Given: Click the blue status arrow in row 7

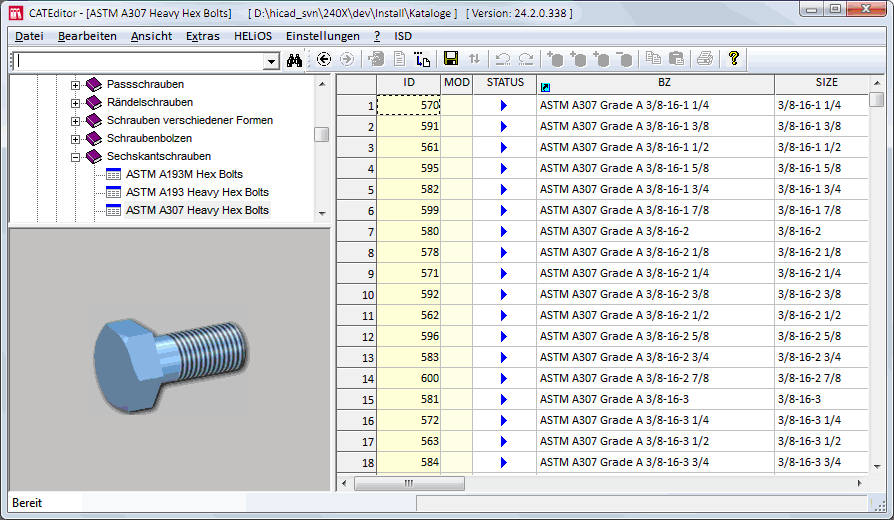Looking at the screenshot, I should [504, 231].
